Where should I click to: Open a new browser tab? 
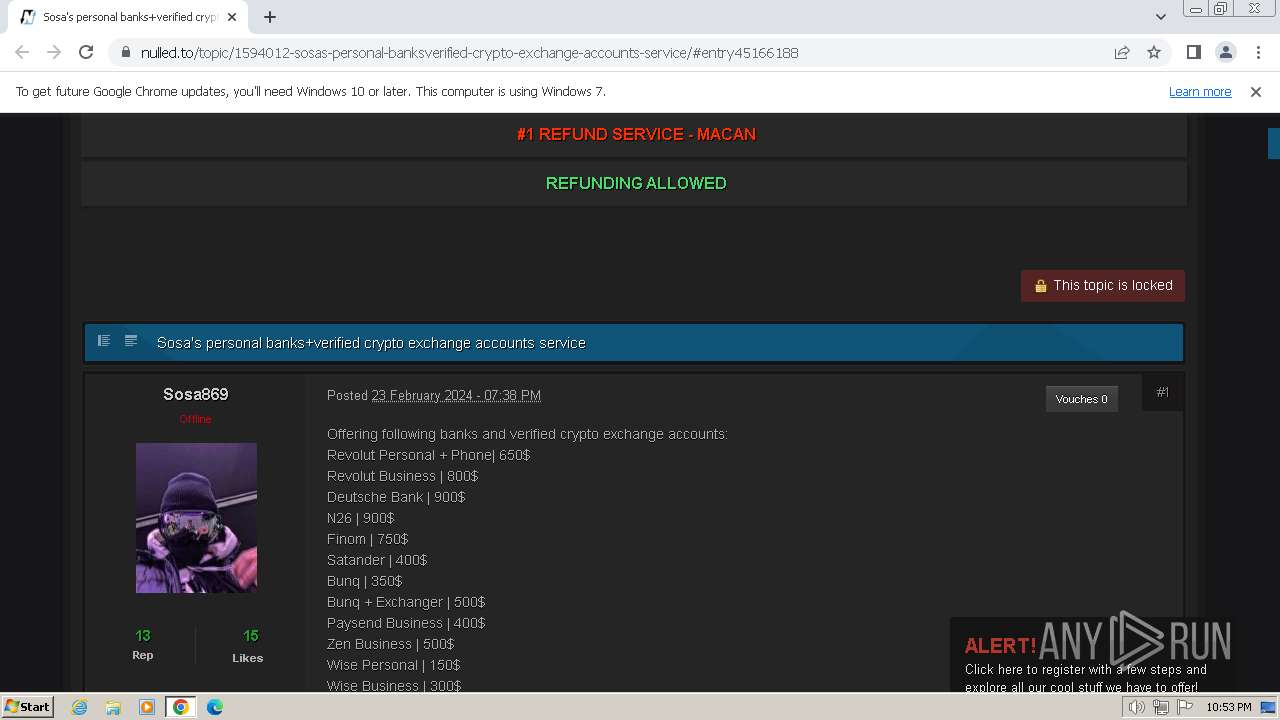pyautogui.click(x=270, y=17)
